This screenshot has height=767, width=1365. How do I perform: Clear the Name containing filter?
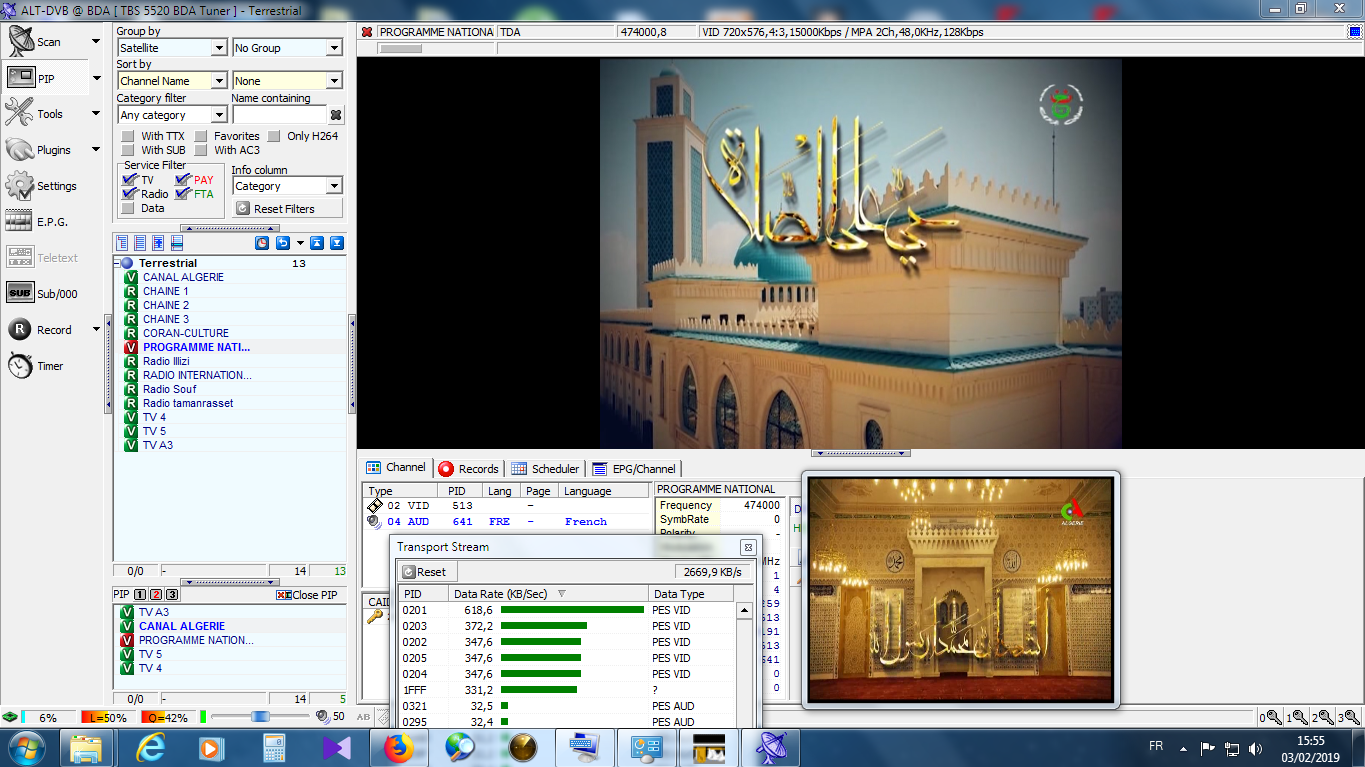coord(336,115)
